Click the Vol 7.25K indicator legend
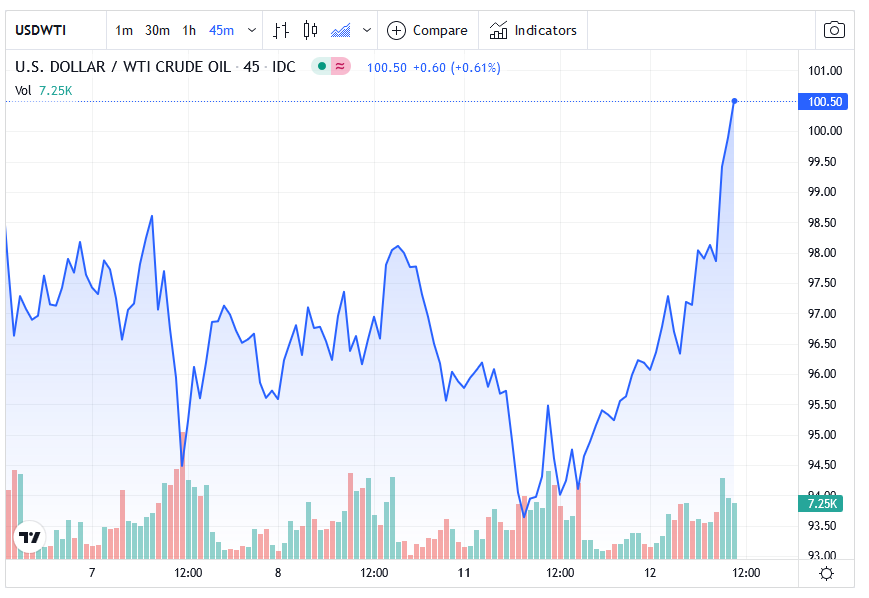The height and width of the screenshot is (598, 869). [x=44, y=91]
